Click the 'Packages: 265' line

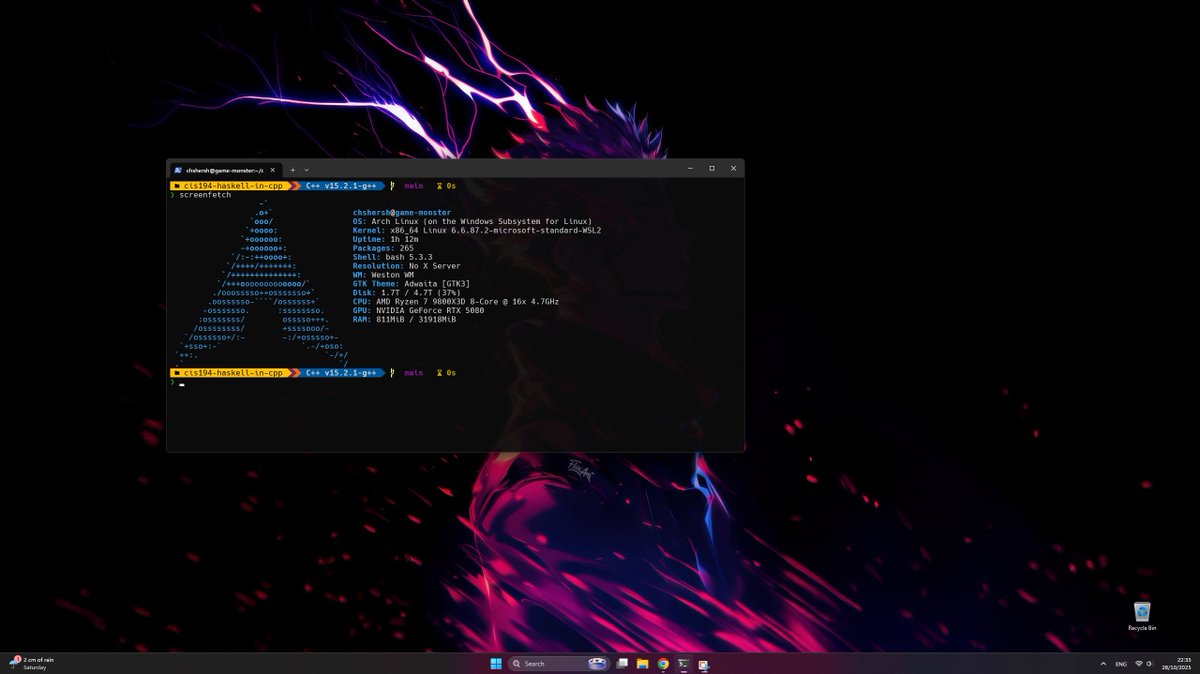click(383, 248)
